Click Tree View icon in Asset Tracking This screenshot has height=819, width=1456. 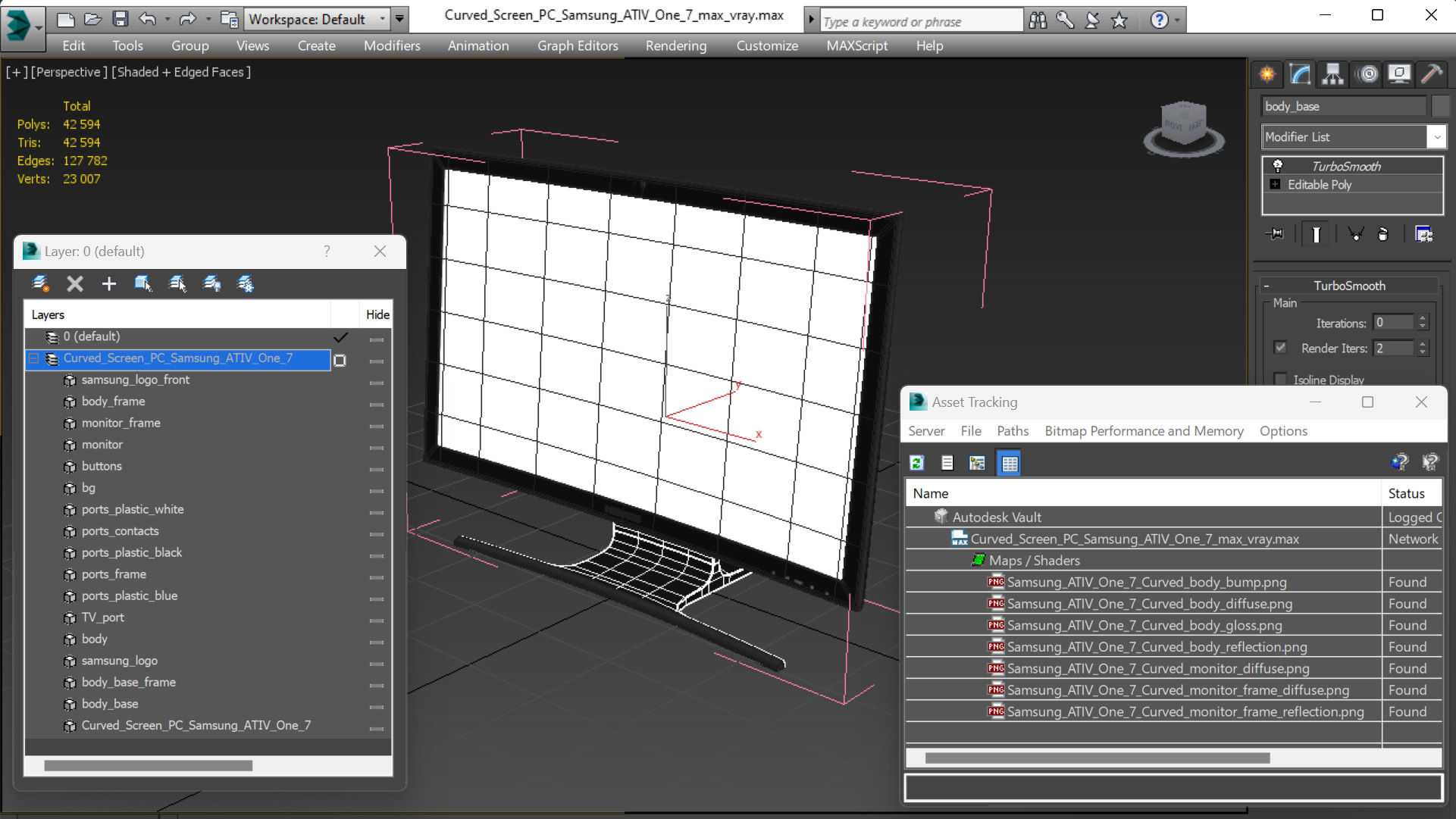977,463
